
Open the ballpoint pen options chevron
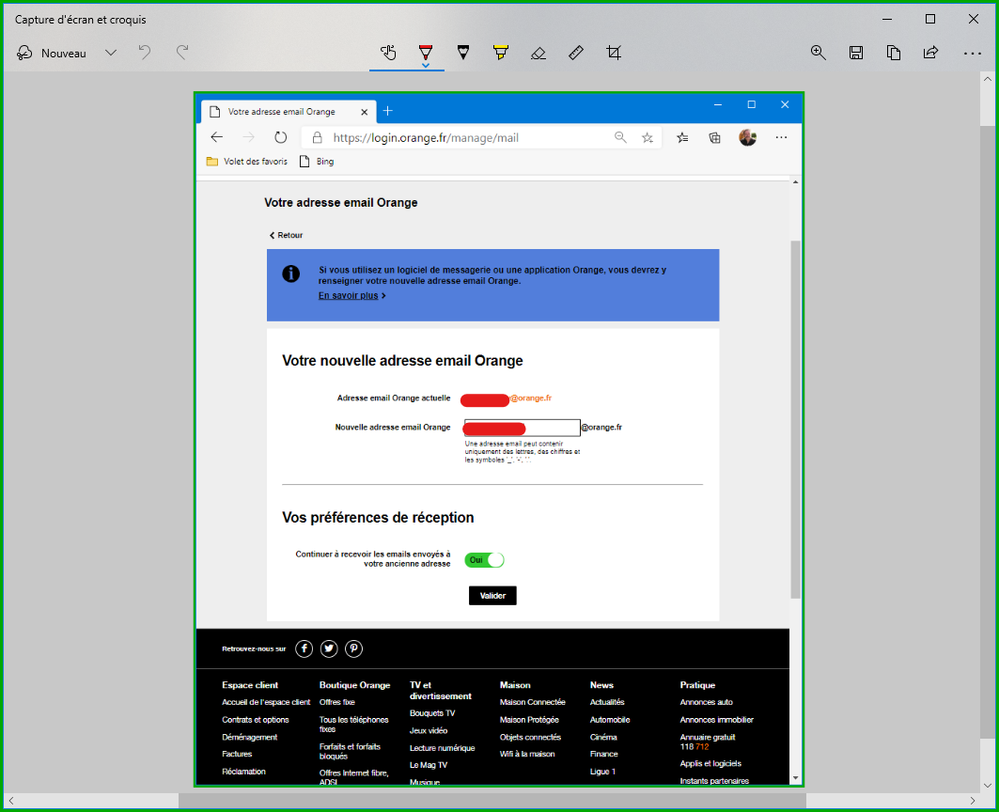coord(426,66)
